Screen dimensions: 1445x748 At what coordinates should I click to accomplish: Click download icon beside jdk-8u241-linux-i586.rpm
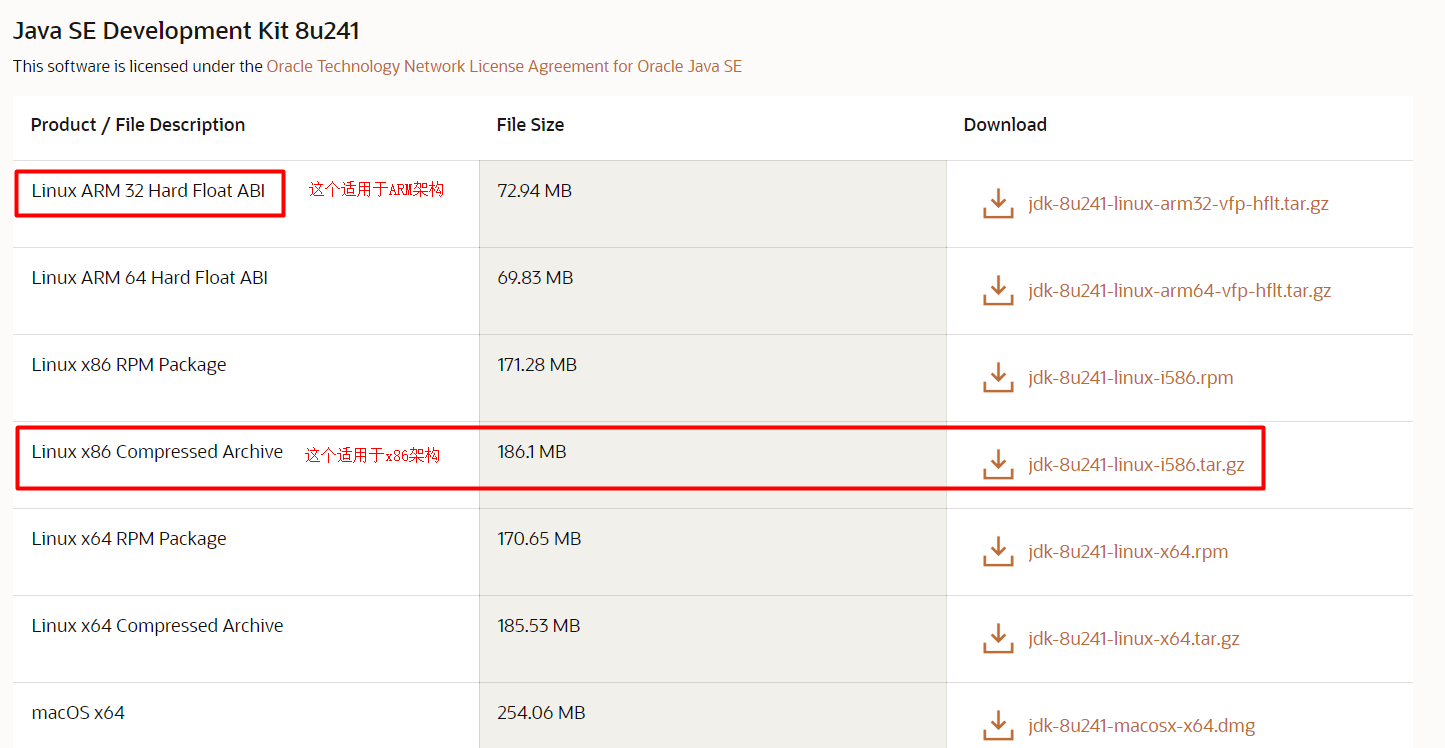click(x=998, y=378)
